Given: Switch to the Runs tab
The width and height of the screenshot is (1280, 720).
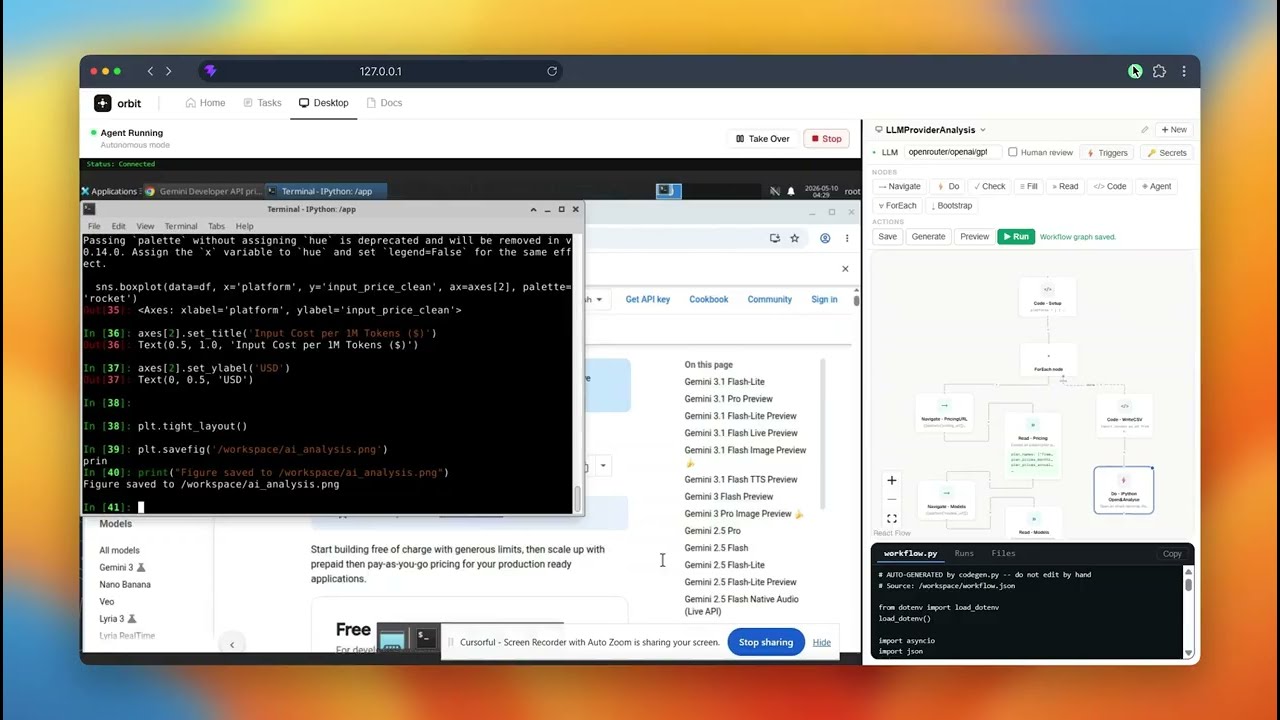Looking at the screenshot, I should pyautogui.click(x=964, y=553).
